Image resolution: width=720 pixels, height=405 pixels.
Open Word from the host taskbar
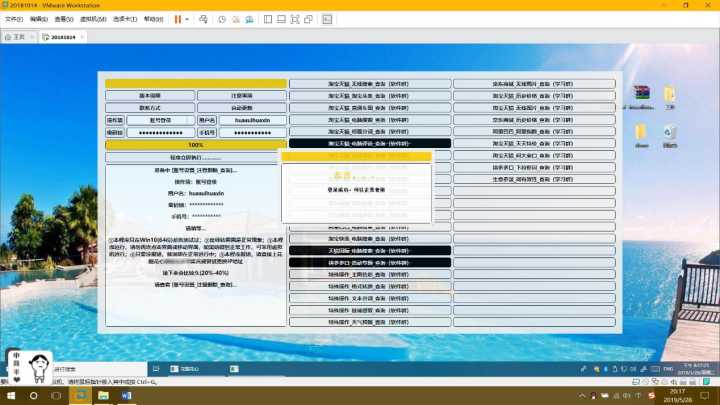point(127,396)
